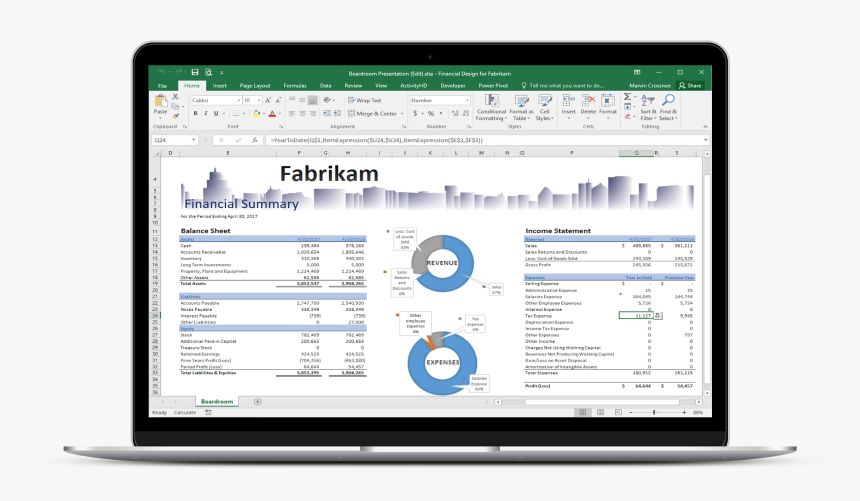Decrease the cell indent
The height and width of the screenshot is (501, 860).
327,114
